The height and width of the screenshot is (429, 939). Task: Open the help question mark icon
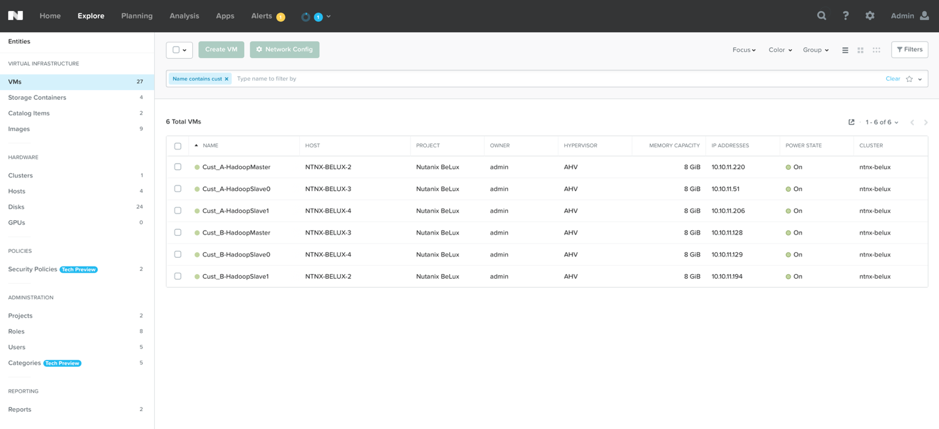[x=846, y=16]
